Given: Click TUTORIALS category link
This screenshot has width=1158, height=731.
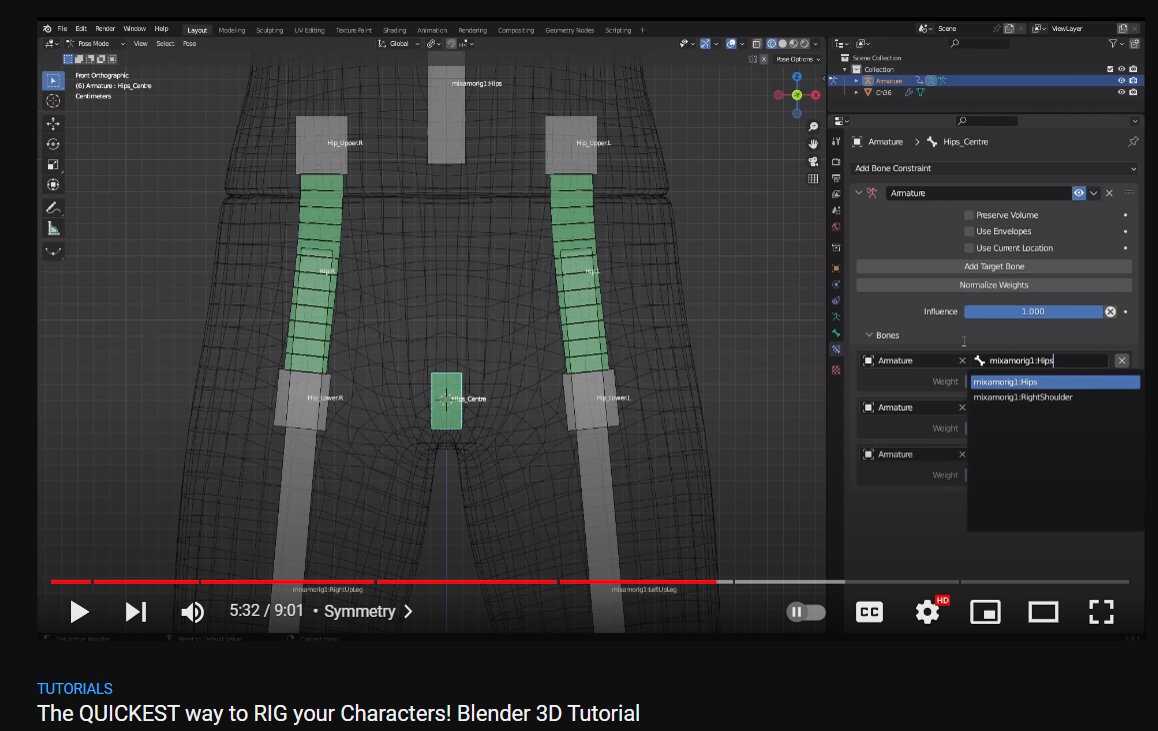Looking at the screenshot, I should pyautogui.click(x=75, y=688).
